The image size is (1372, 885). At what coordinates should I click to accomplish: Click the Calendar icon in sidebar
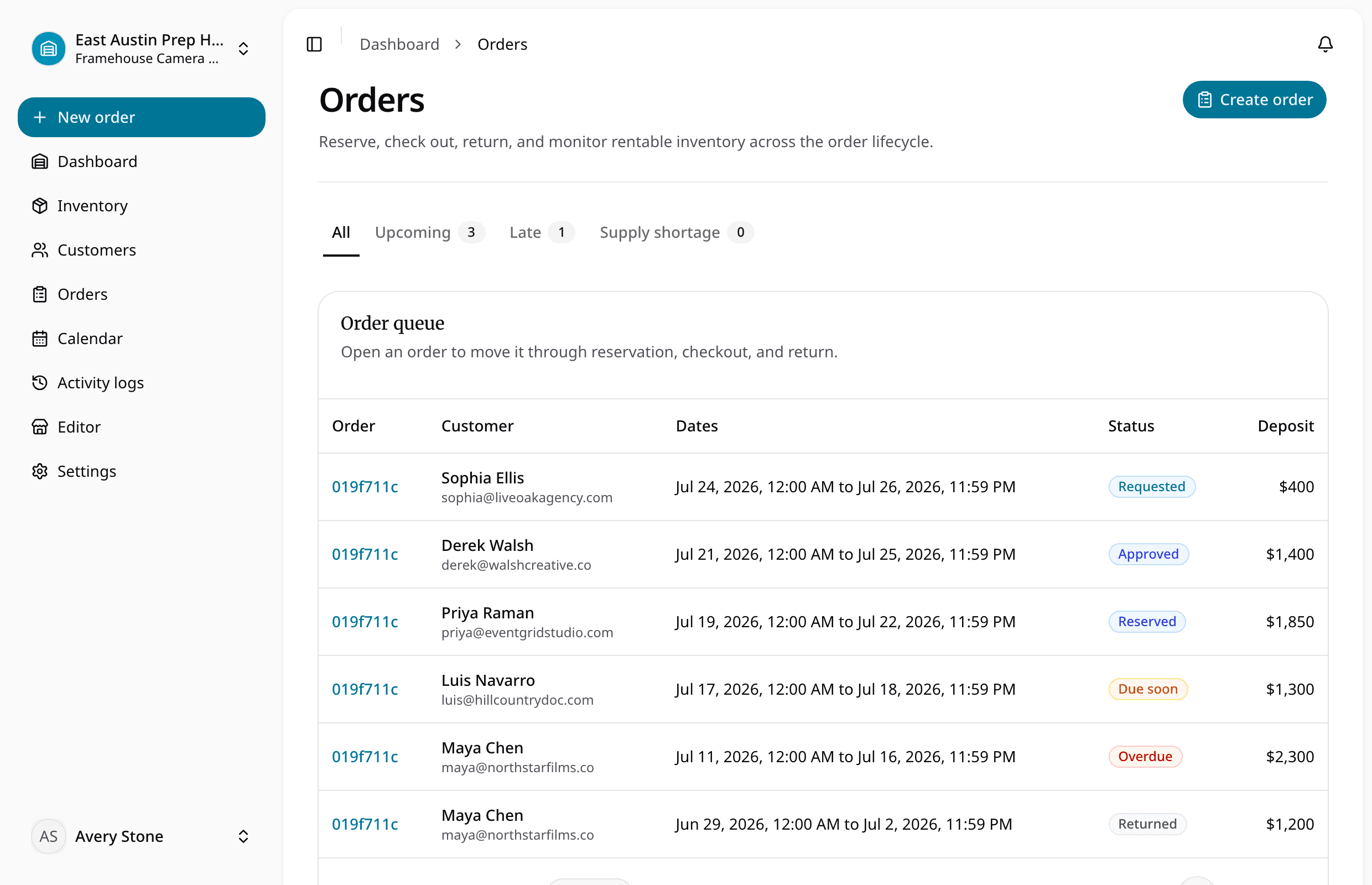(40, 339)
